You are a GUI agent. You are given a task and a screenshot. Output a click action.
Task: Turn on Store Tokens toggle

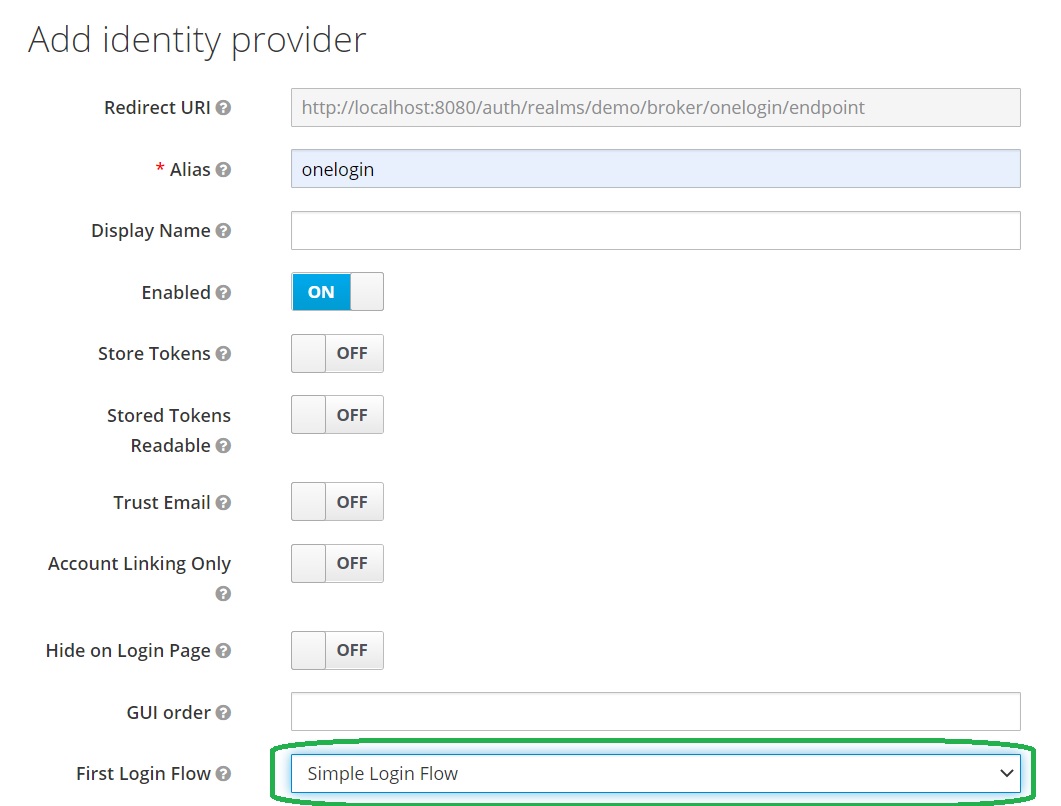tap(337, 354)
